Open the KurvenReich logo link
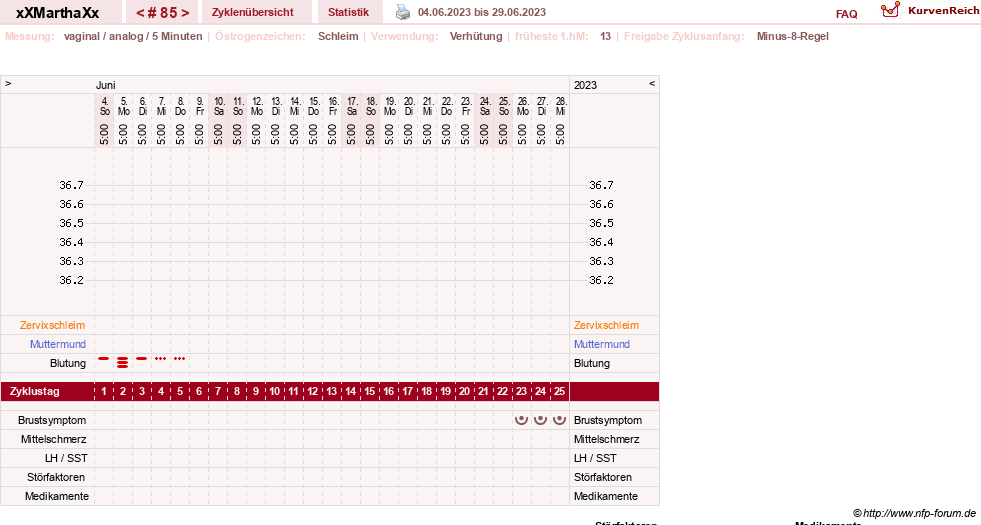Screen dimensions: 981x525 click(x=930, y=11)
